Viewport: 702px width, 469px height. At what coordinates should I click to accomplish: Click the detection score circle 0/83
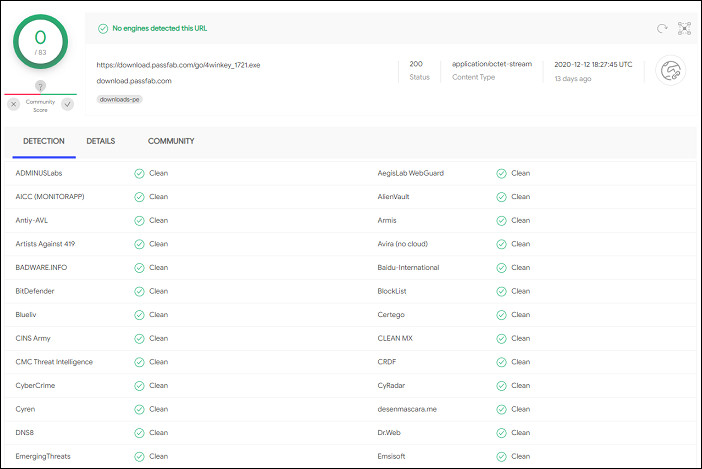point(40,42)
